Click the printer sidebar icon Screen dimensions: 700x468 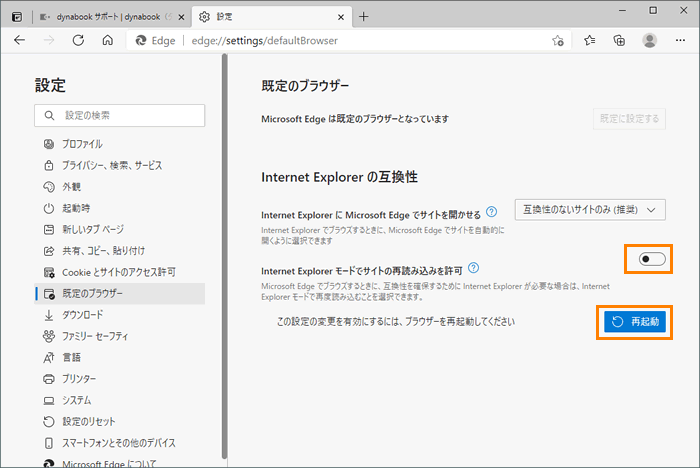[x=49, y=379]
